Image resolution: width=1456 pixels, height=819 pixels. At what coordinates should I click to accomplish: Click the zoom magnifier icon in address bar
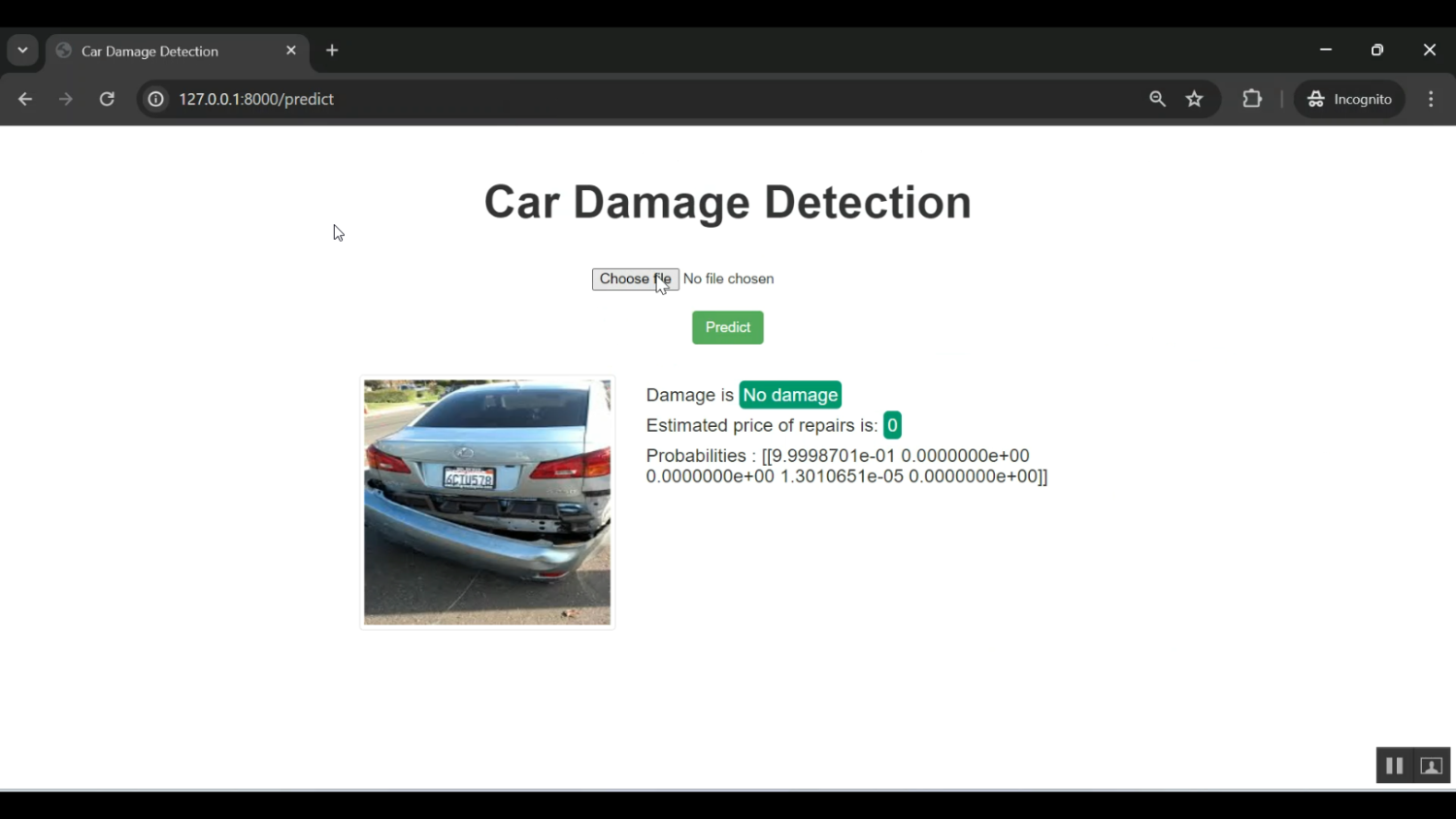click(1157, 98)
